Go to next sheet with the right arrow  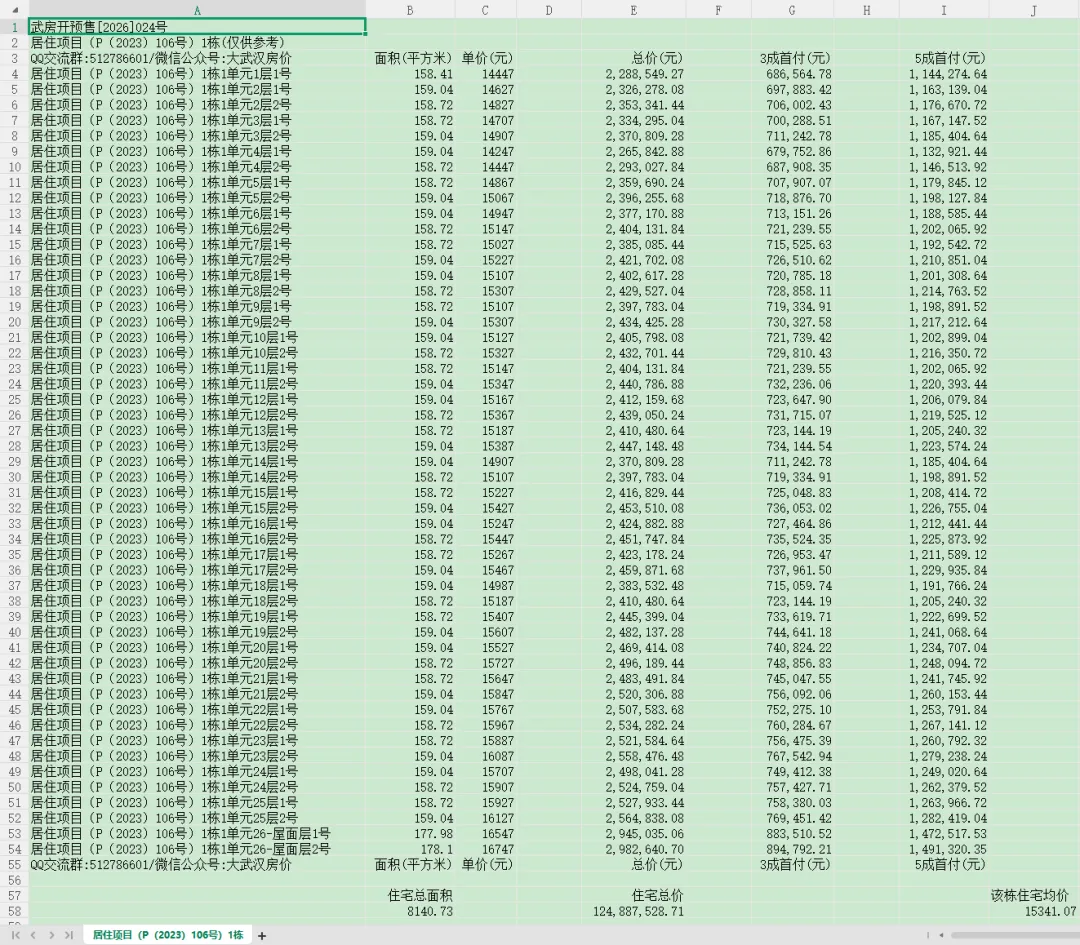click(52, 935)
